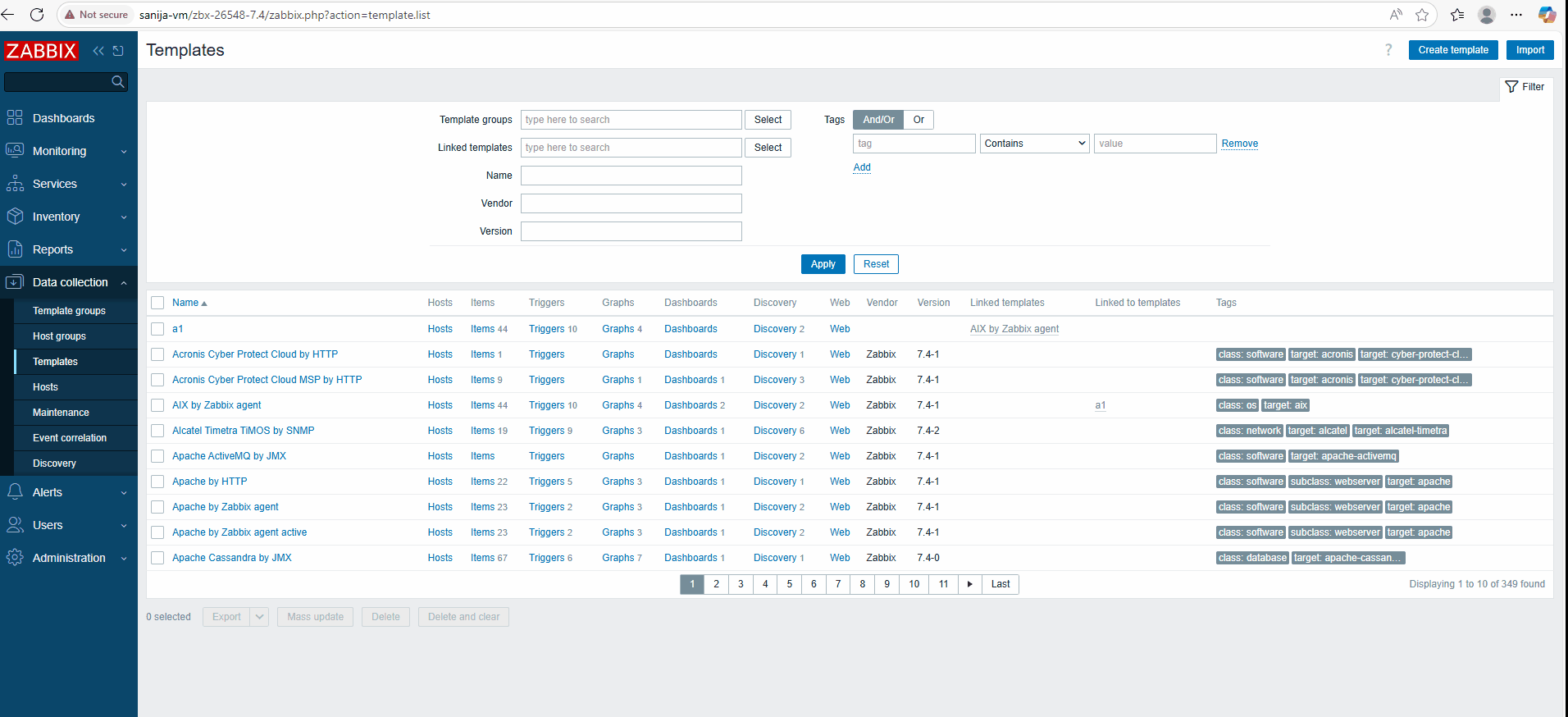
Task: Click the Services sidebar icon
Action: (15, 184)
